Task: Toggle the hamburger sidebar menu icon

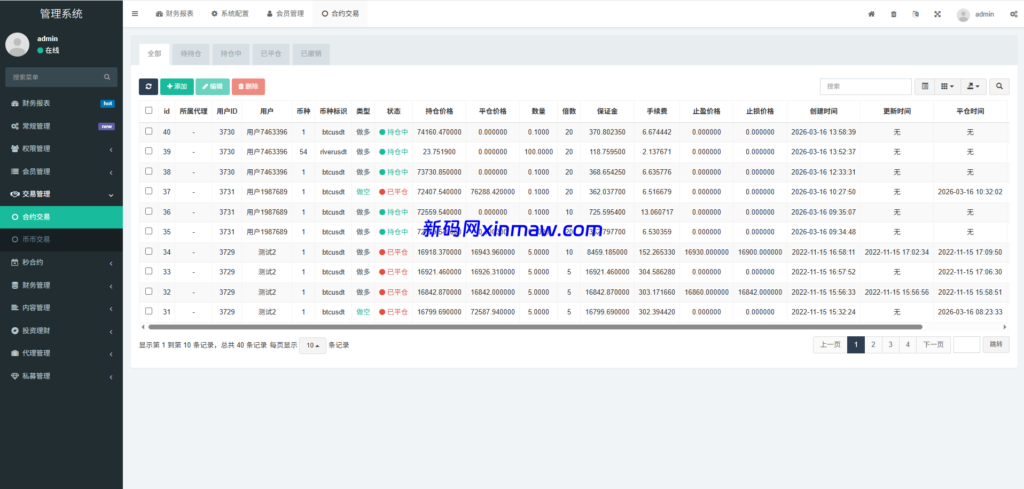Action: click(x=135, y=13)
